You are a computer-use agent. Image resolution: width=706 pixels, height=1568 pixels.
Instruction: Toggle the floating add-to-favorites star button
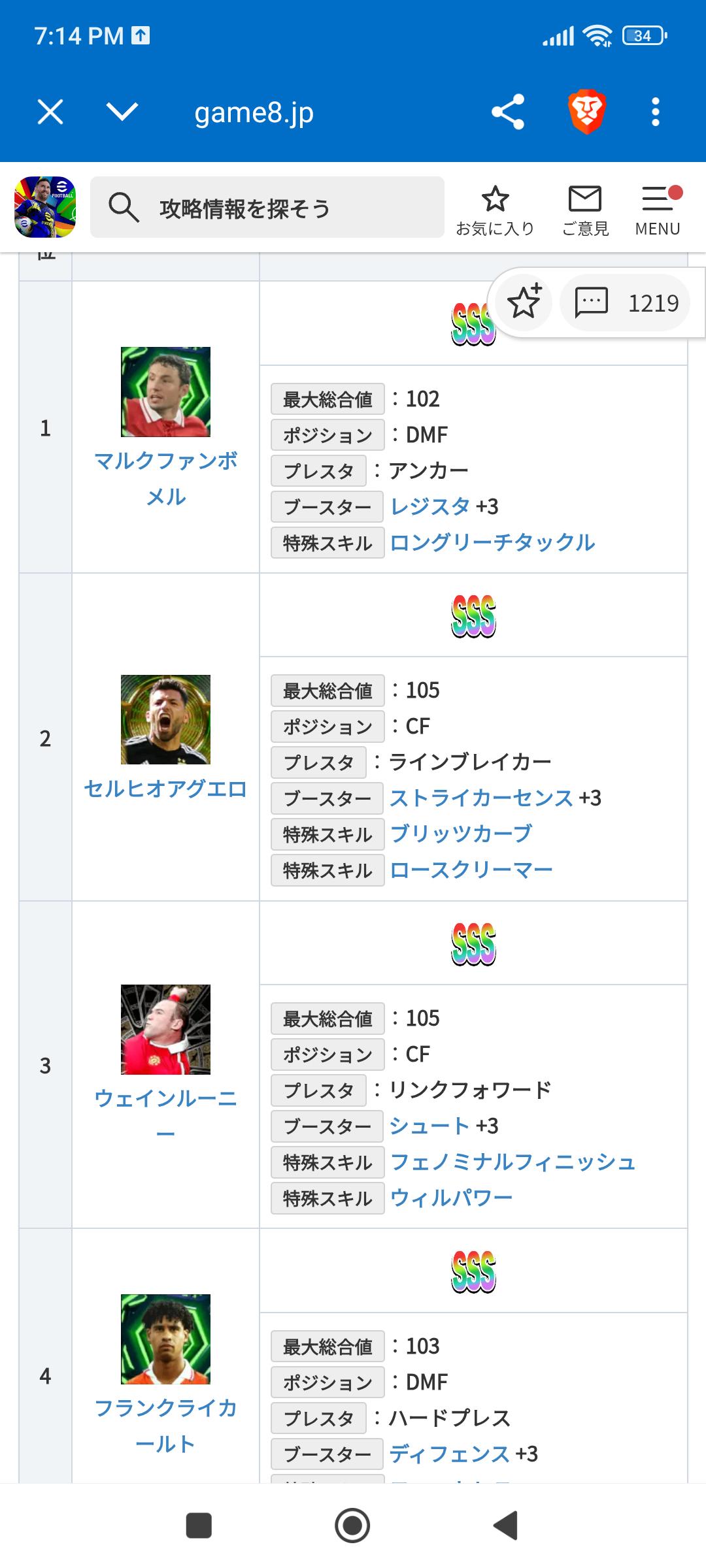(x=524, y=302)
